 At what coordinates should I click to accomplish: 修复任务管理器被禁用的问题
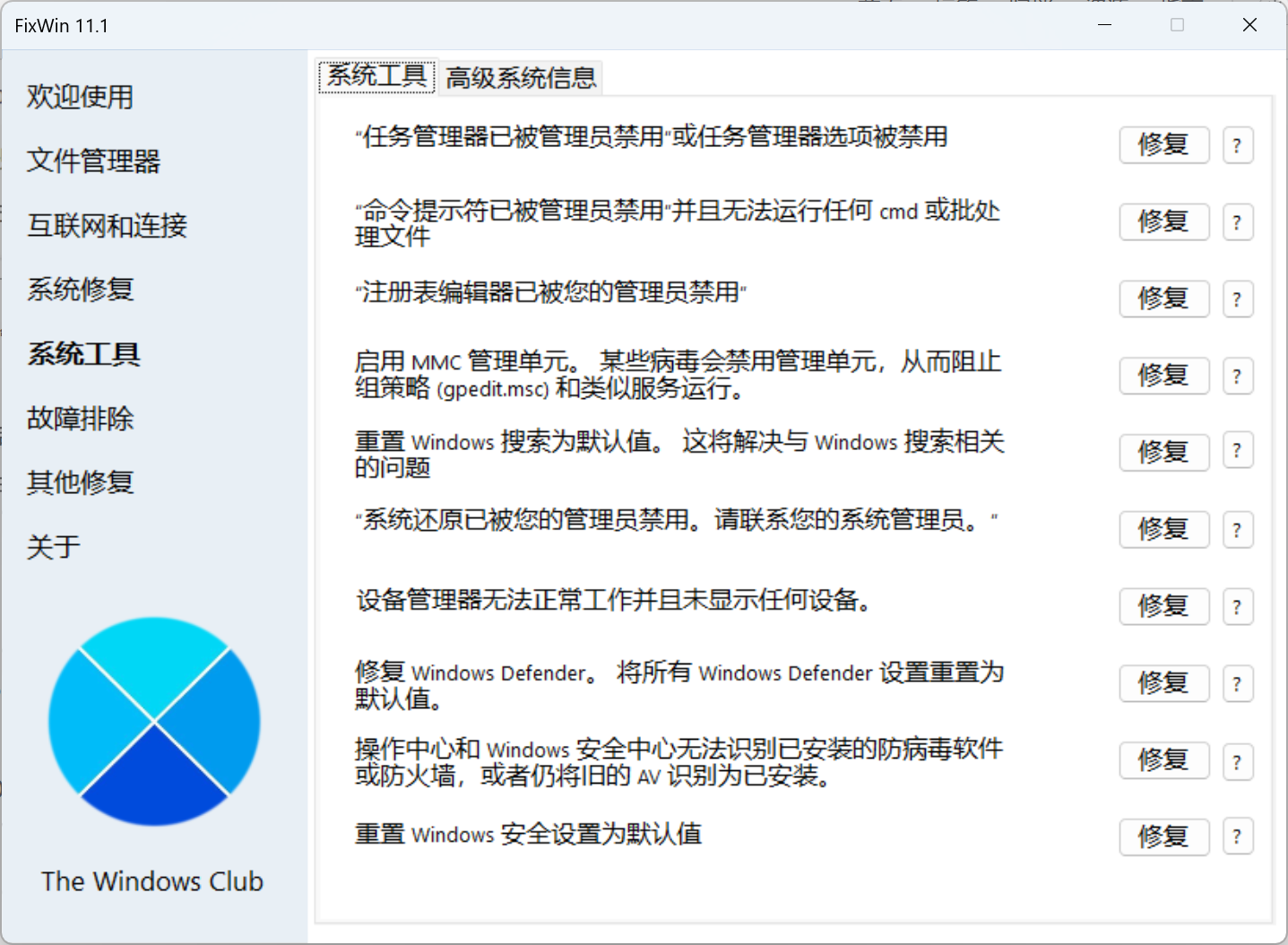coord(1163,144)
